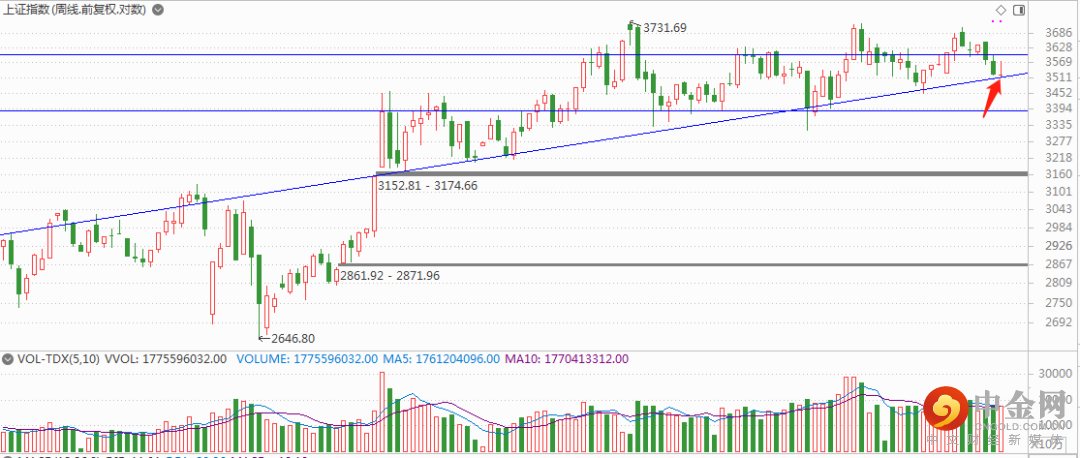Image resolution: width=1080 pixels, height=458 pixels.
Task: Click the 3218 price axis label
Action: [x=1057, y=158]
